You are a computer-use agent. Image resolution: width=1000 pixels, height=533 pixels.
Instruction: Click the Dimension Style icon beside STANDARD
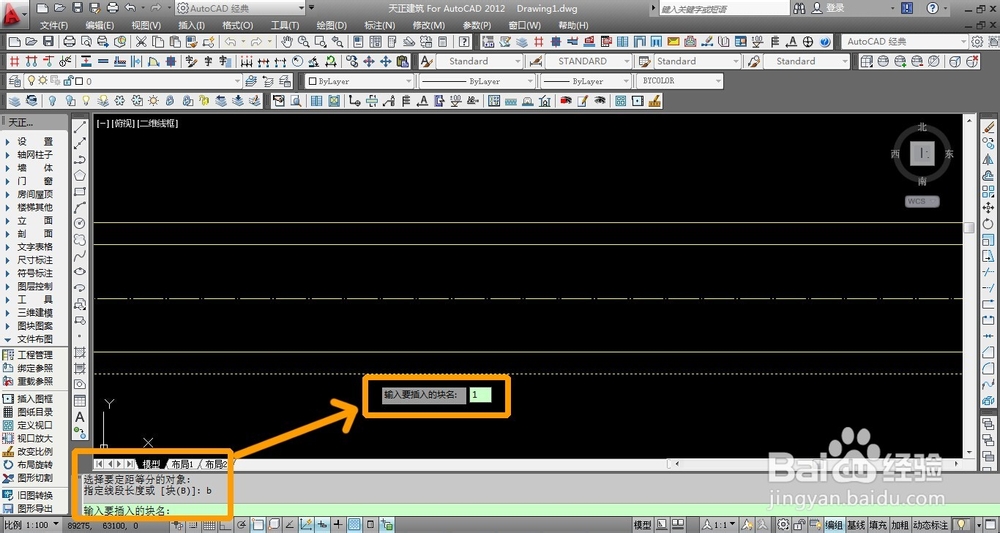pyautogui.click(x=536, y=61)
